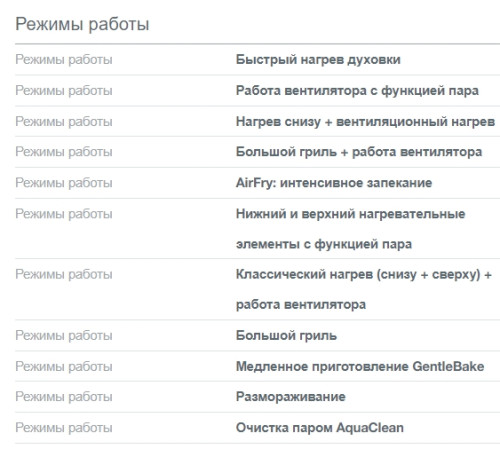Select 'Нагрев снизу + вентиляционный нагрев' entry
The width and height of the screenshot is (500, 457).
click(x=365, y=122)
